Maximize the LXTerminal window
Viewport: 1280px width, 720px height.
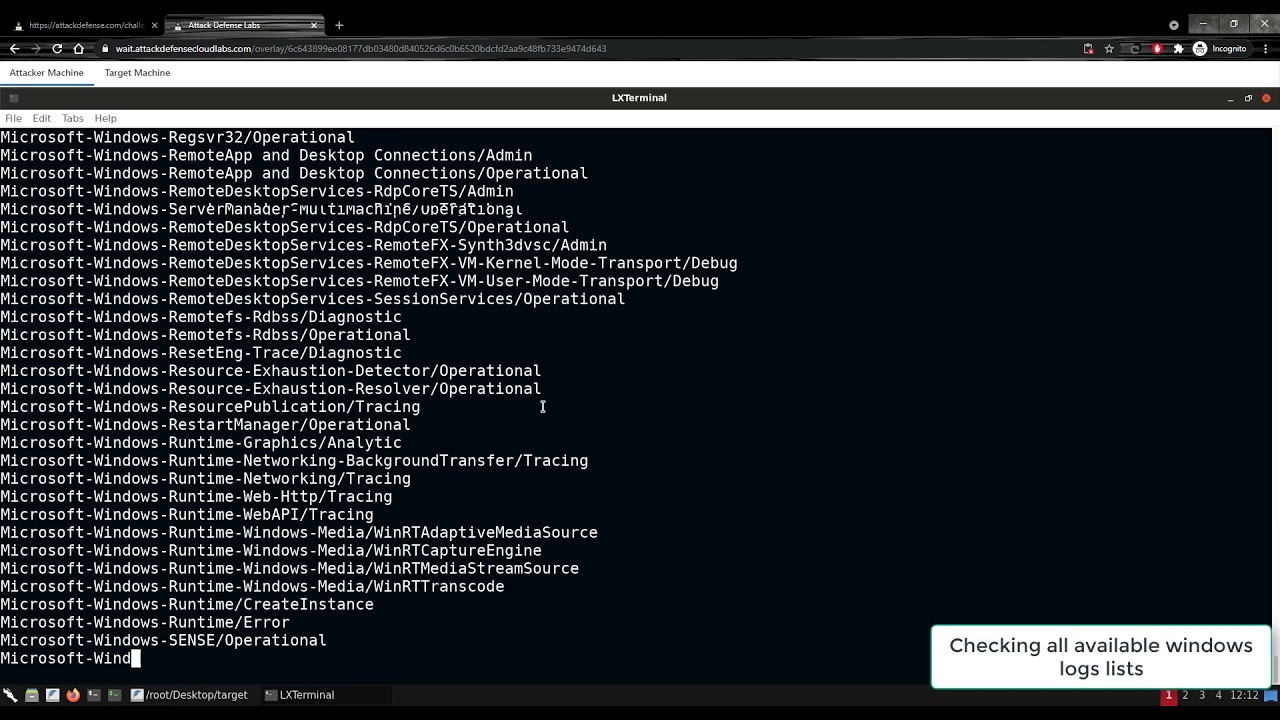(1248, 98)
